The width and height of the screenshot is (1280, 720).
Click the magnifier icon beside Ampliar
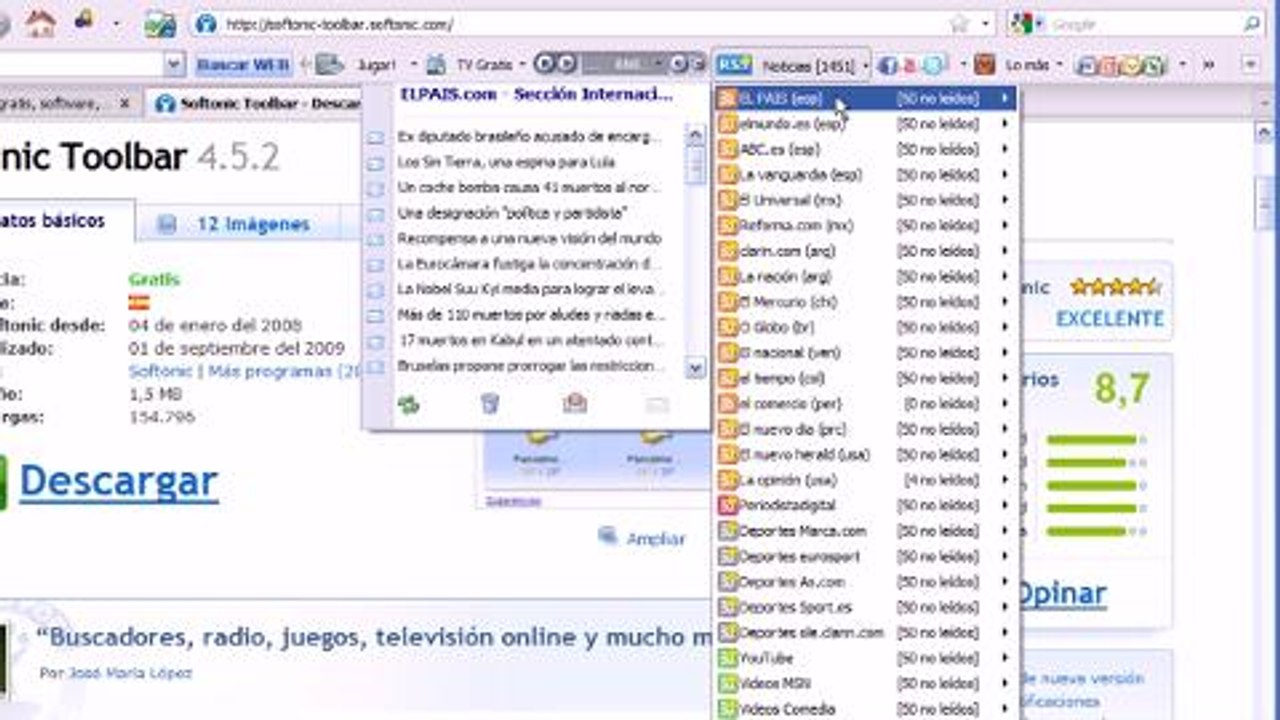pos(608,537)
